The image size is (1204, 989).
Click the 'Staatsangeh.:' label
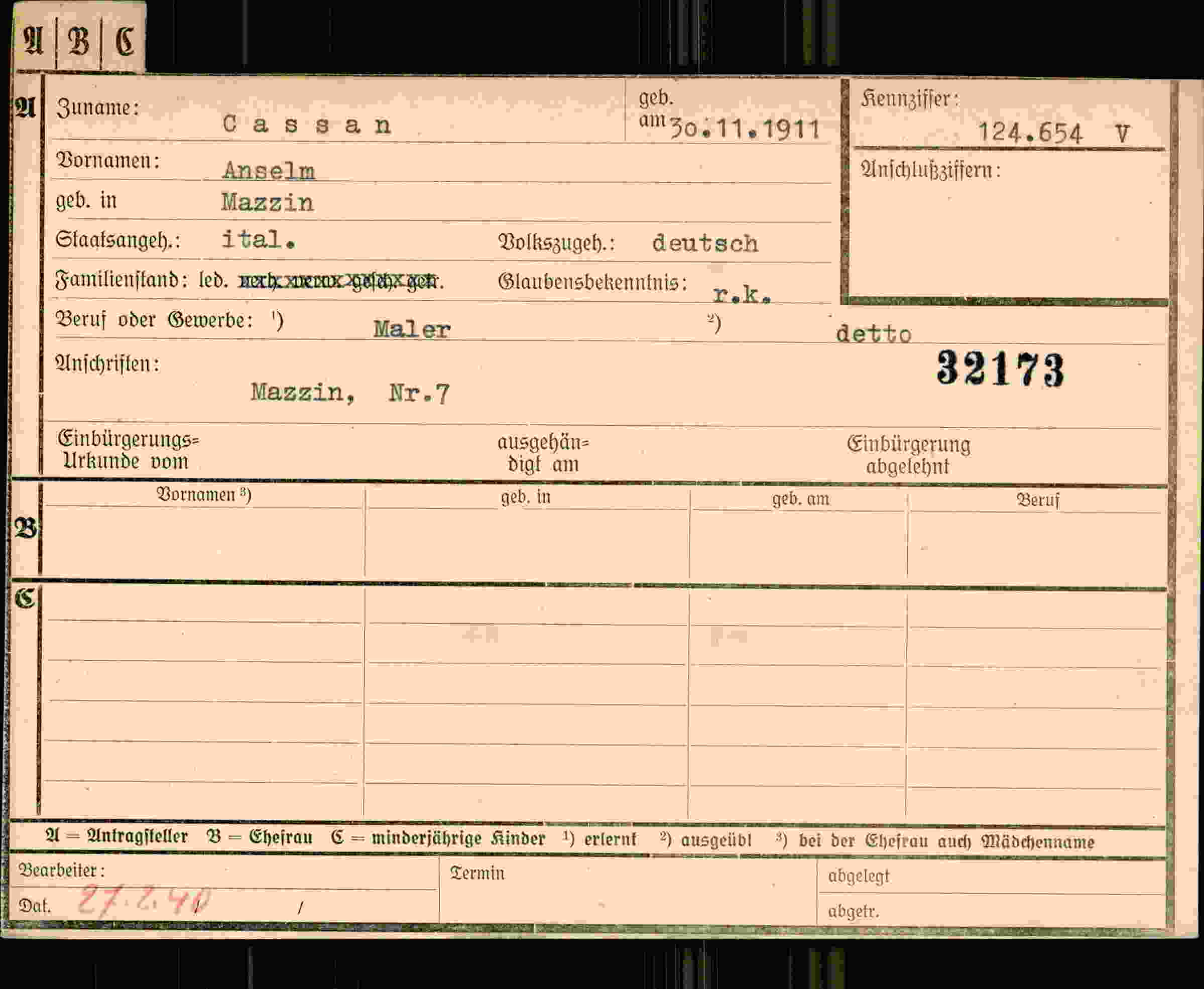coord(117,240)
